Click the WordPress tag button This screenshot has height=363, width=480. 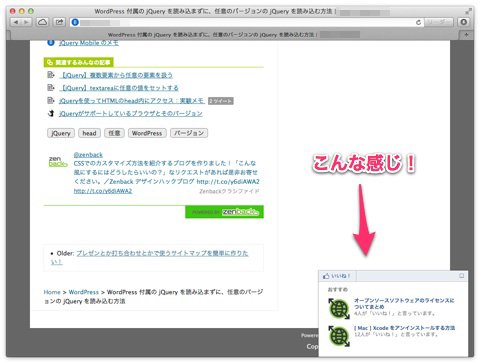coord(147,133)
